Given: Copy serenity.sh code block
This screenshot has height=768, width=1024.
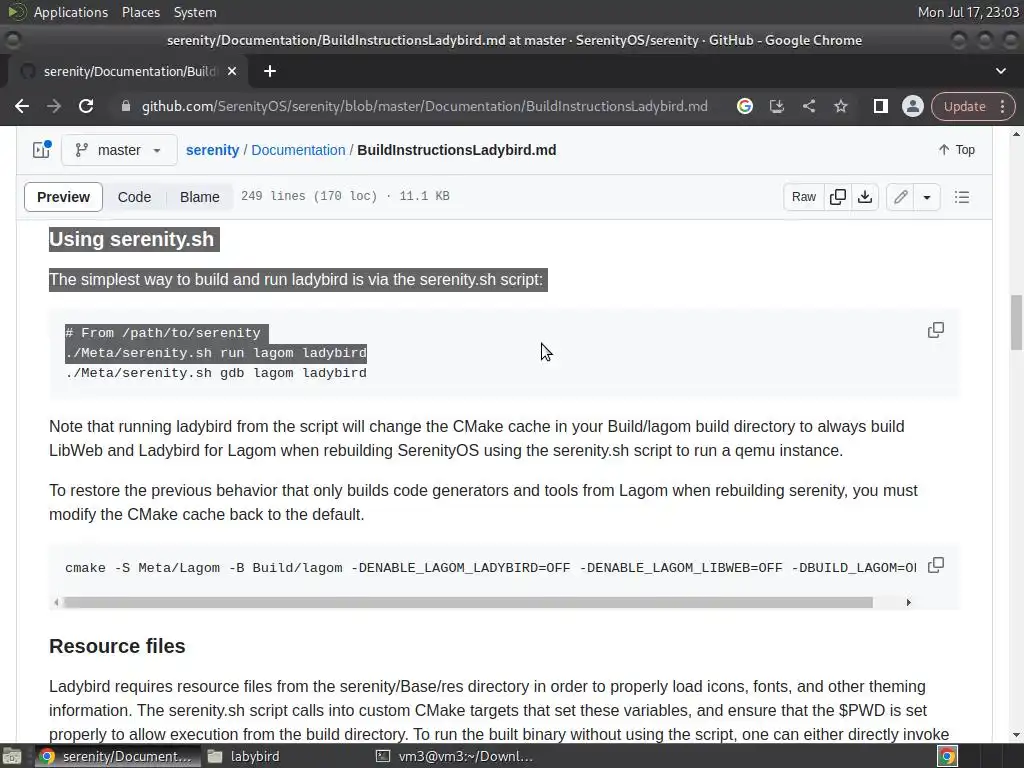Looking at the screenshot, I should pos(936,330).
